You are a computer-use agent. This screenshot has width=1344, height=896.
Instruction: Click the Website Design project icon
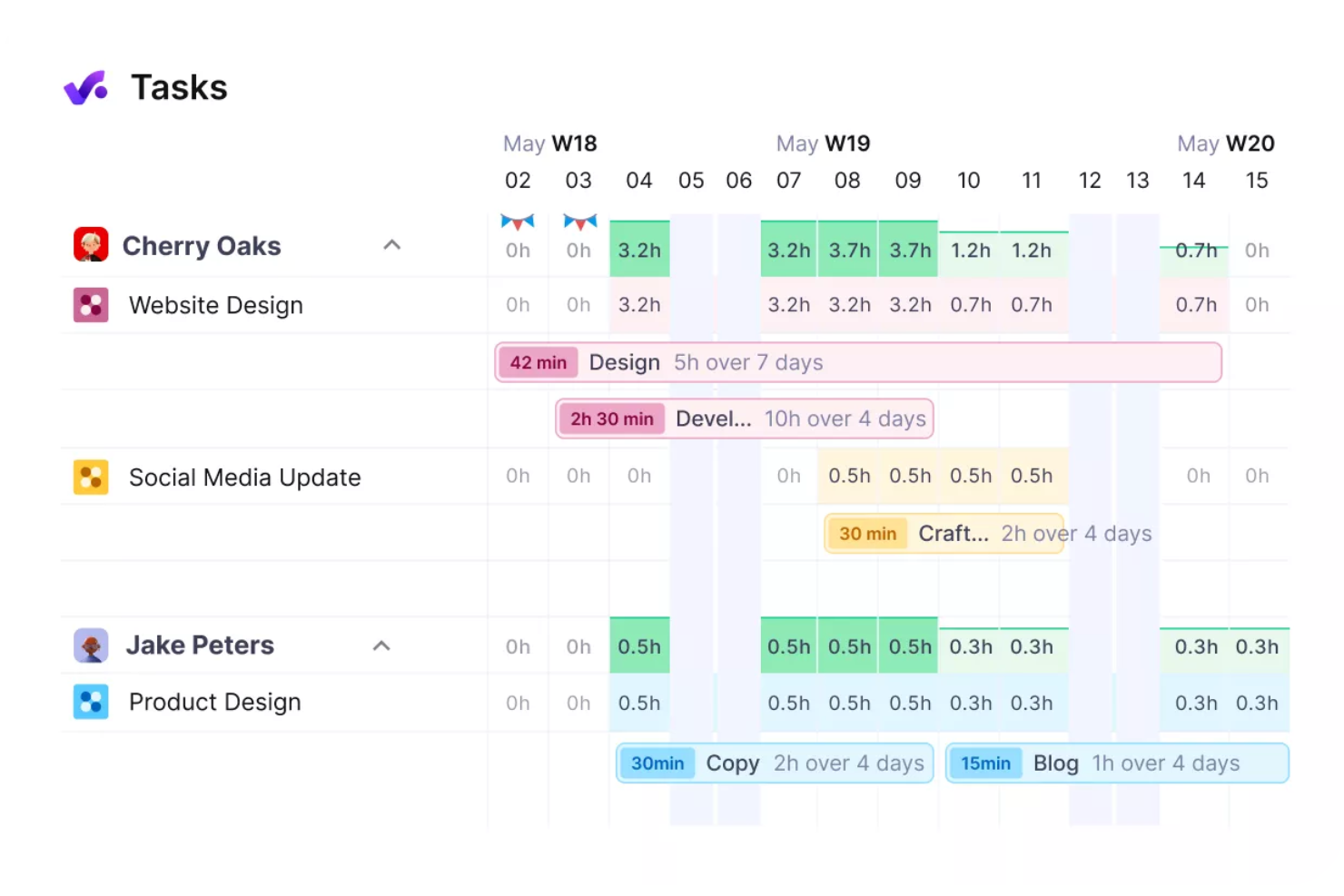(91, 305)
